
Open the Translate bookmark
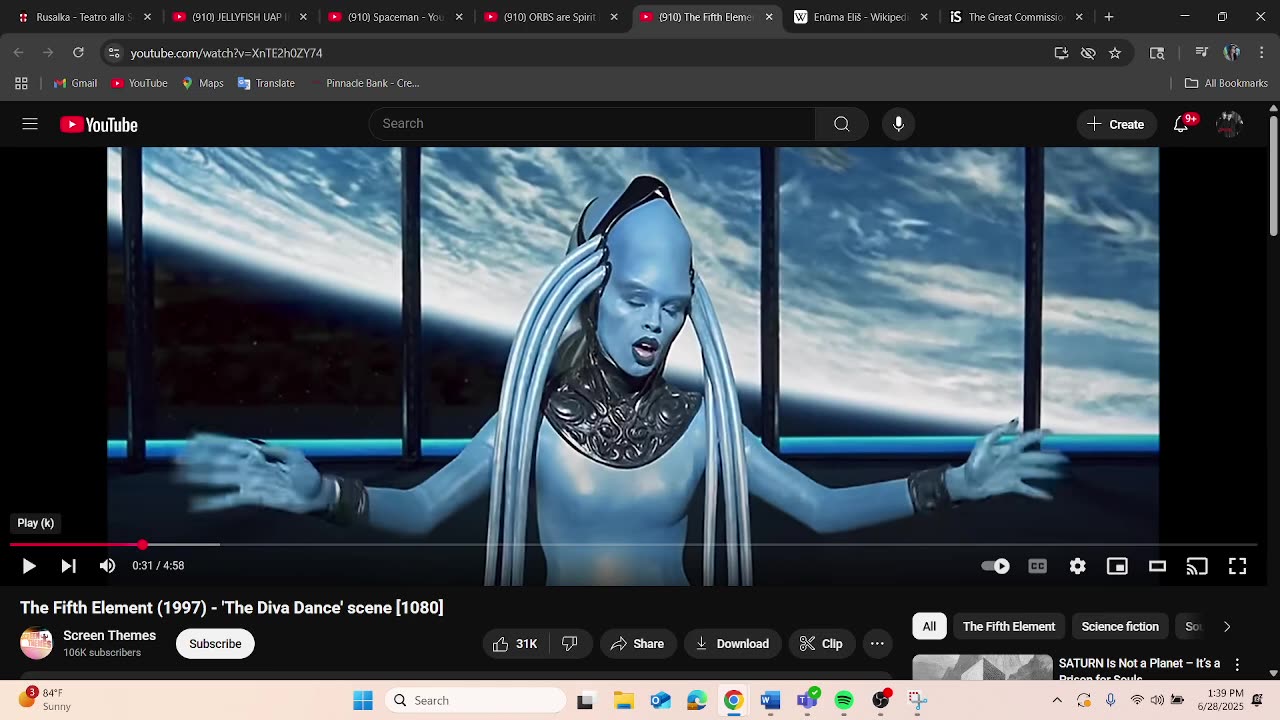click(266, 83)
